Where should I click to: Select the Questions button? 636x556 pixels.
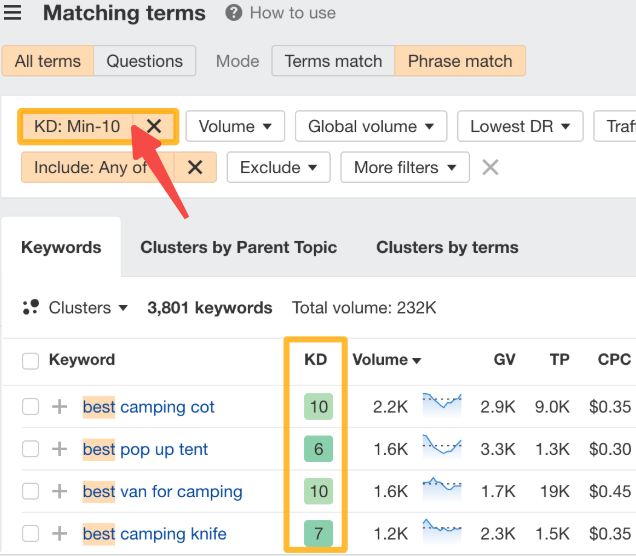click(x=145, y=61)
